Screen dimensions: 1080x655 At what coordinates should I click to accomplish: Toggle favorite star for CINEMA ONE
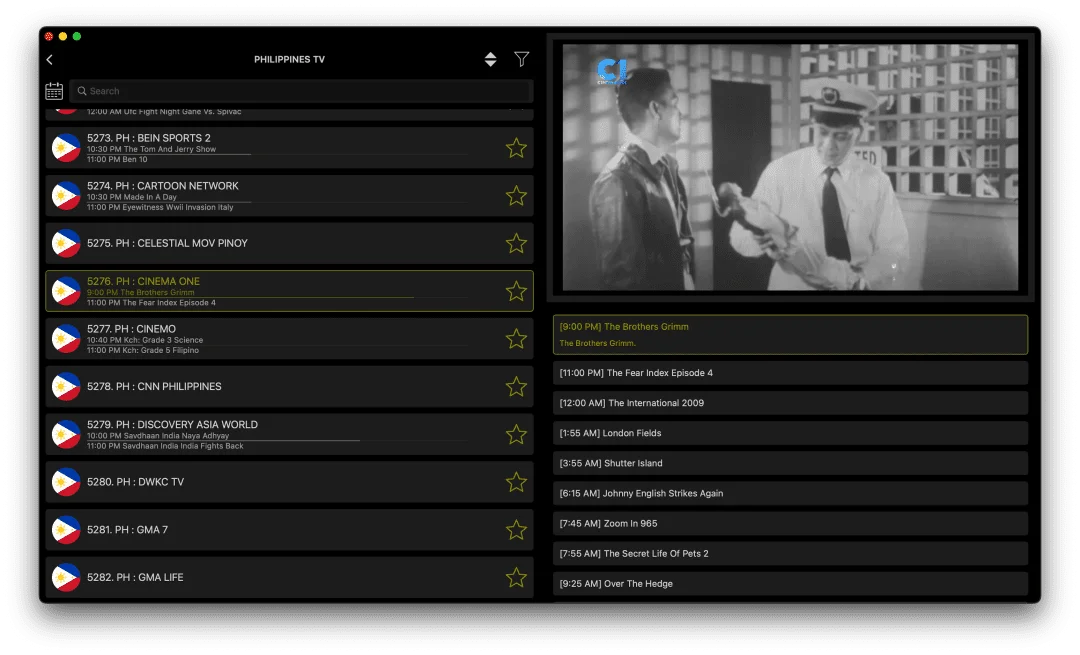point(516,291)
